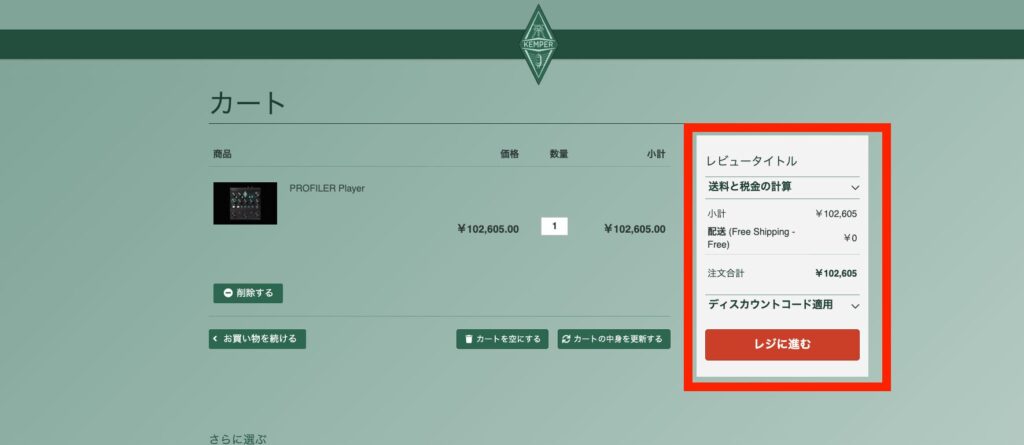Go back via お買い物を続ける button
This screenshot has width=1024, height=445.
click(257, 339)
